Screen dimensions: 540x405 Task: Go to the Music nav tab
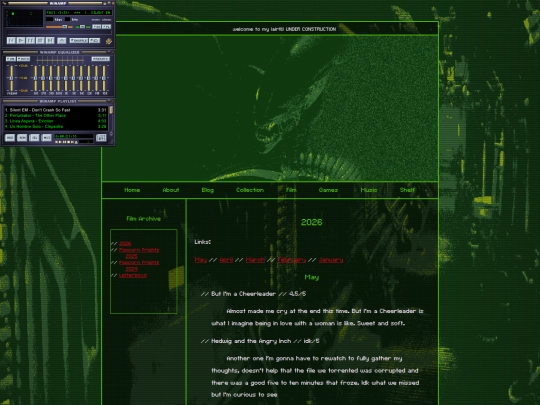(x=368, y=190)
